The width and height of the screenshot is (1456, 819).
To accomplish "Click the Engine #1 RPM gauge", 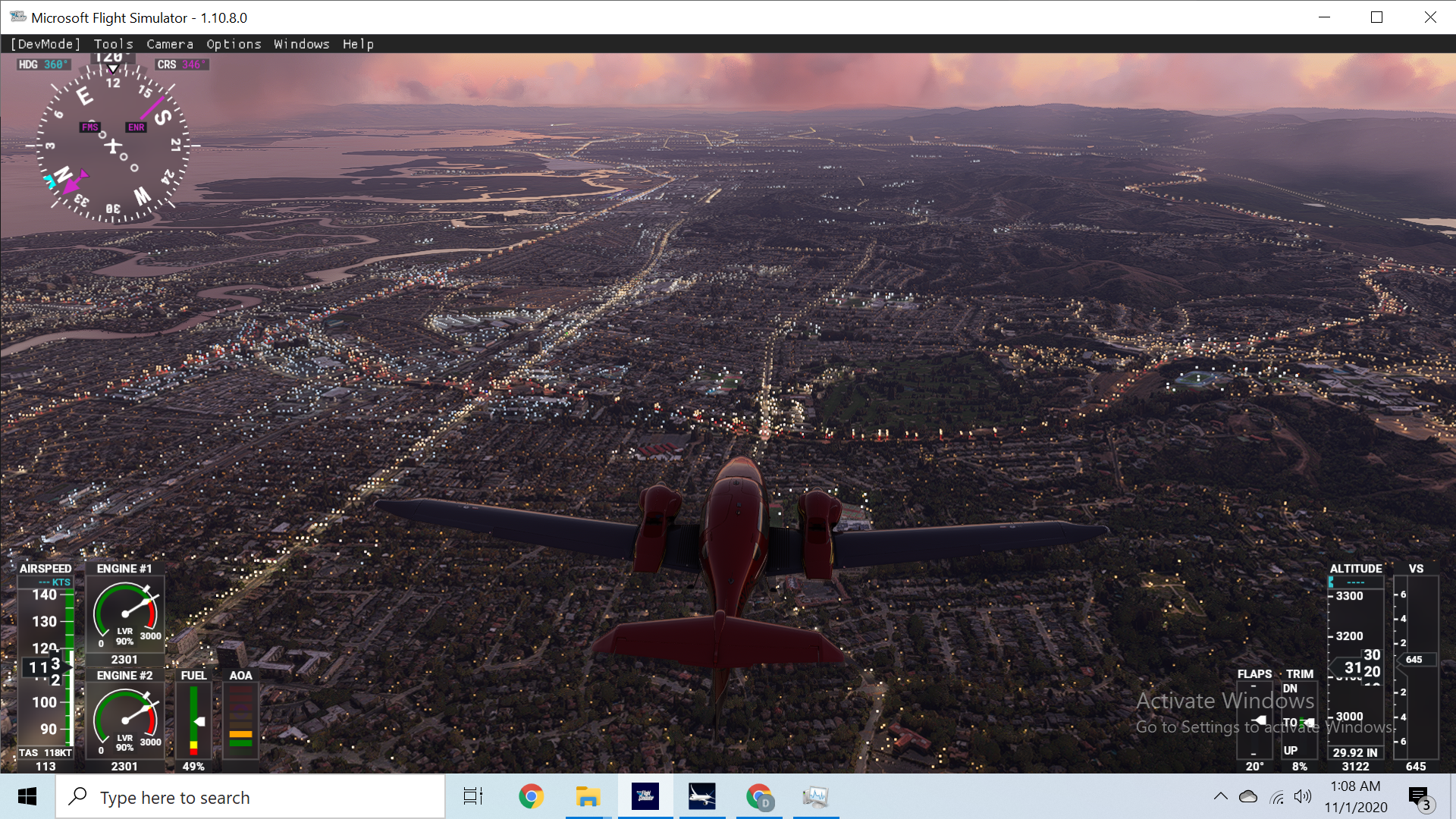I will click(x=125, y=614).
